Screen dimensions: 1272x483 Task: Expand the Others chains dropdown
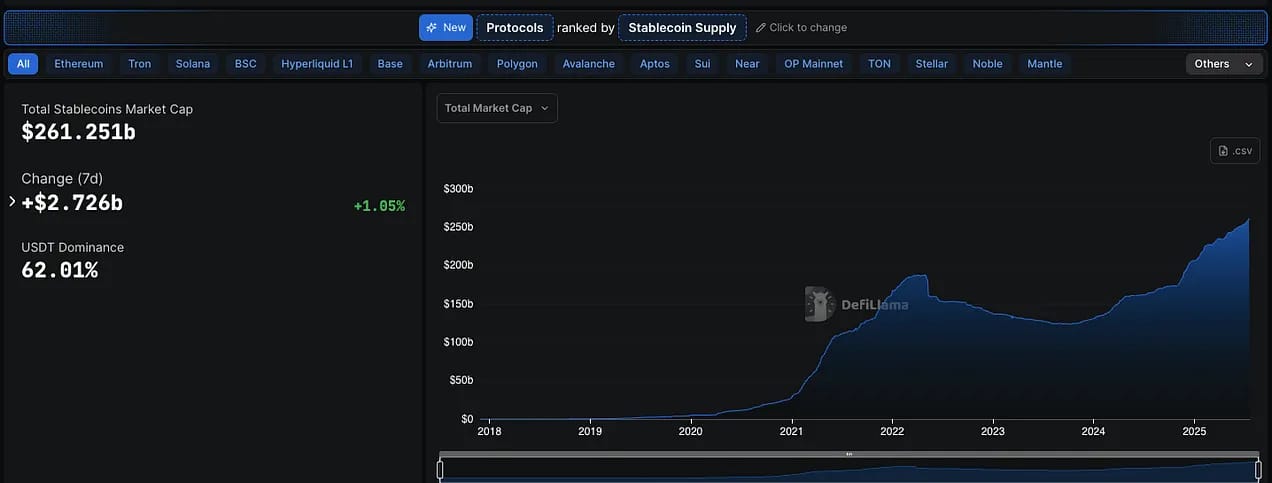1223,64
